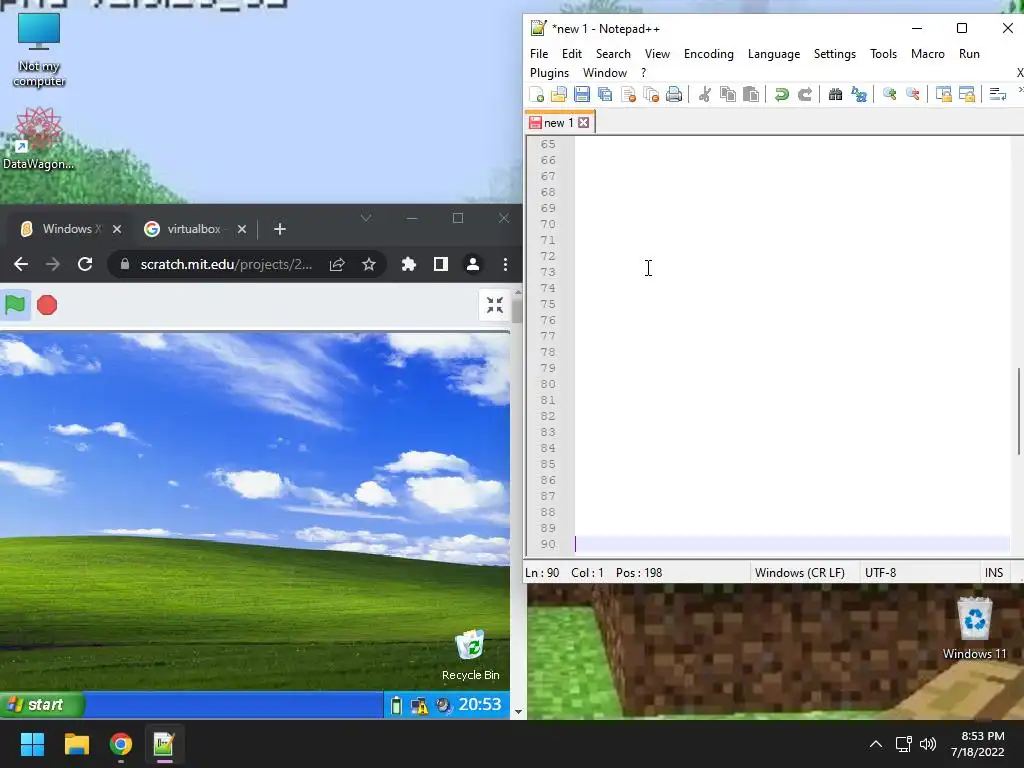The image size is (1024, 768).
Task: Open the Window menu
Action: coord(605,72)
